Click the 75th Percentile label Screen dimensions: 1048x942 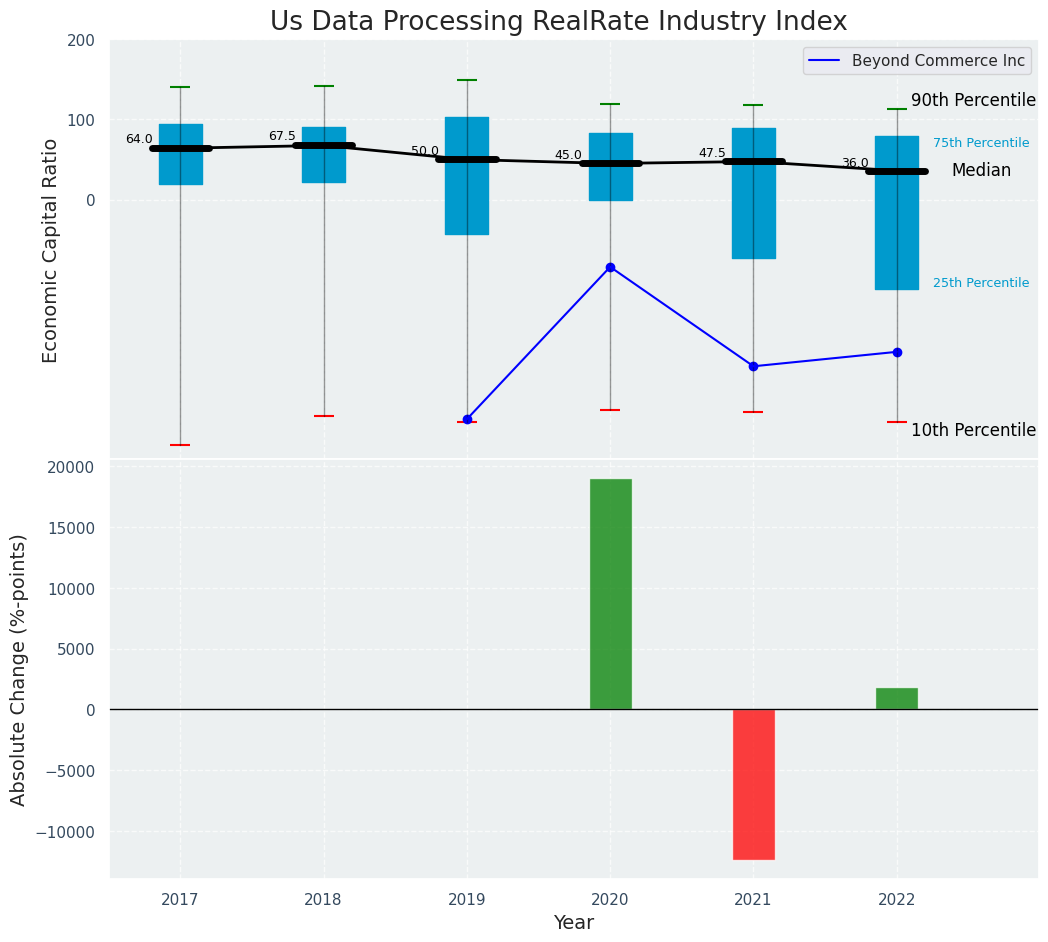pyautogui.click(x=981, y=143)
